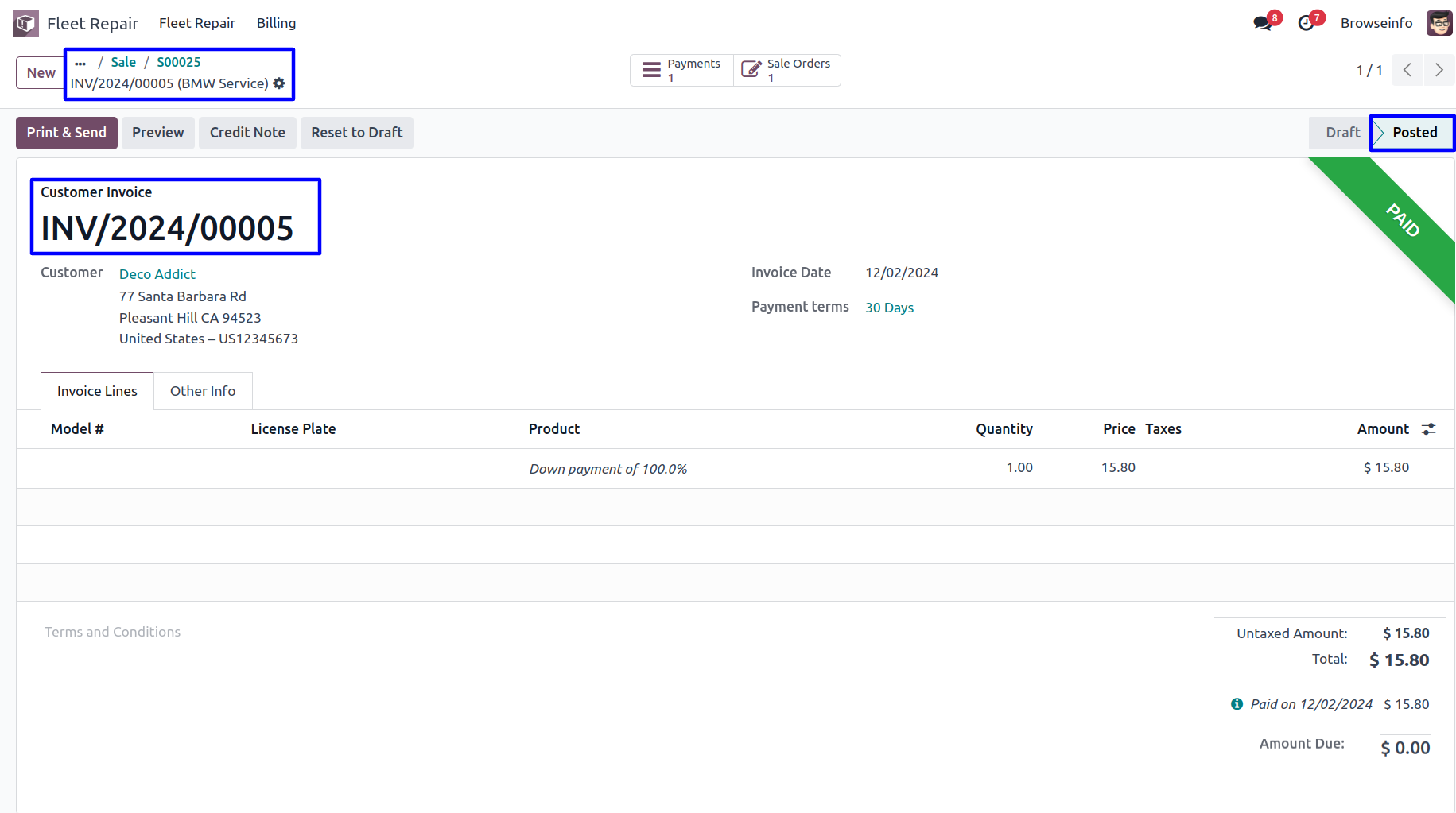This screenshot has width=1456, height=813.
Task: Open the Billing menu
Action: pyautogui.click(x=276, y=23)
